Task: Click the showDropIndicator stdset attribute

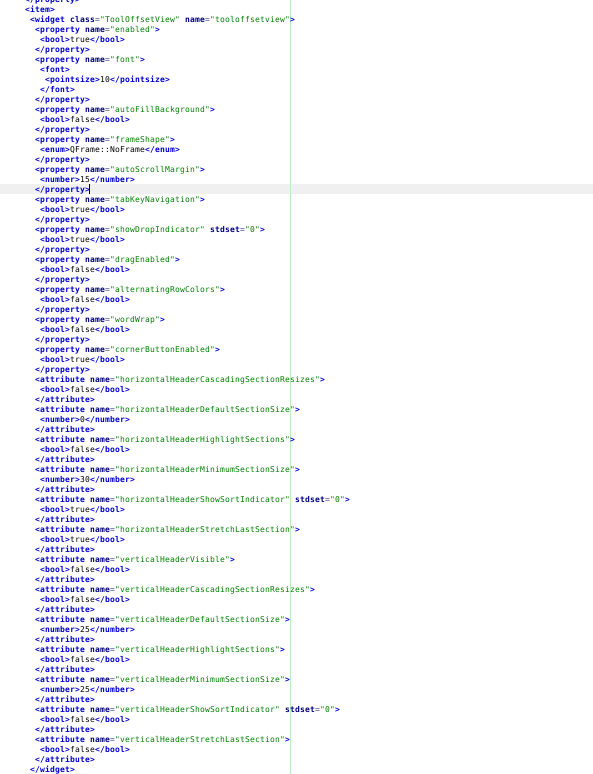Action: pyautogui.click(x=235, y=230)
